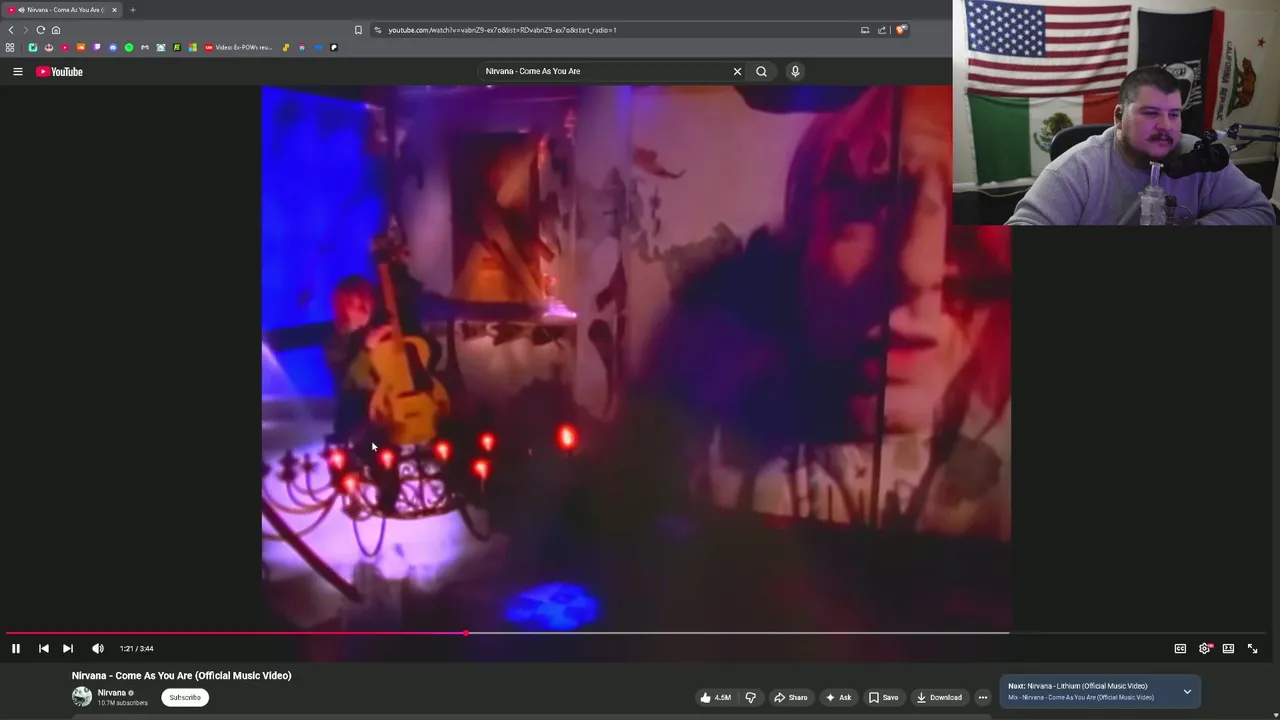Open the red YouTube bookmark
1280x720 pixels.
[x=65, y=47]
